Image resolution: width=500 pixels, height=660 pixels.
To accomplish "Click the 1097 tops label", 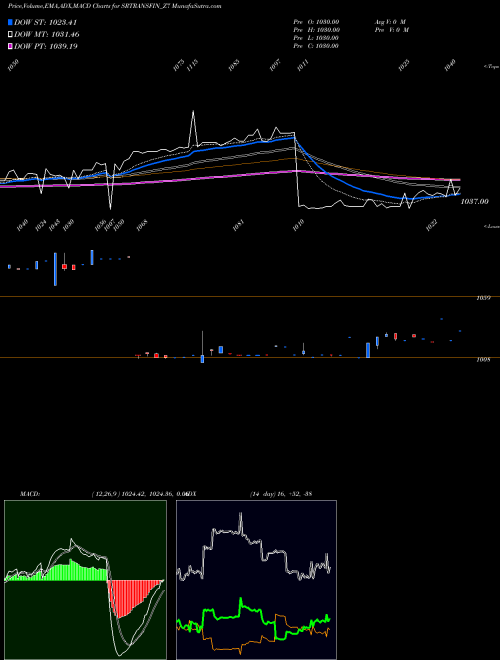I will pos(275,65).
